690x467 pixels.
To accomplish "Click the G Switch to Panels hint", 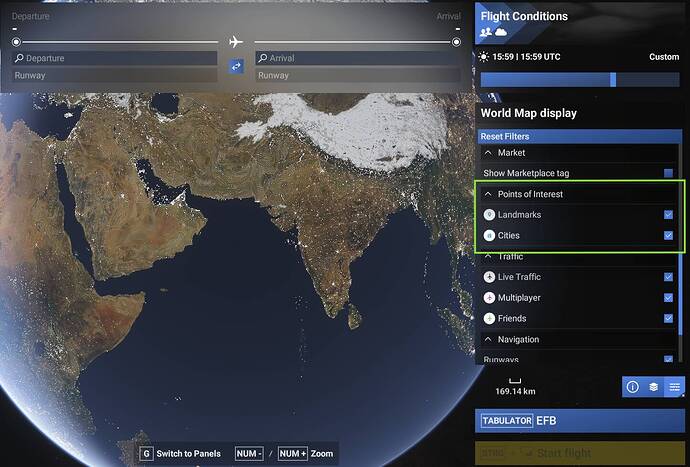I will pyautogui.click(x=180, y=454).
